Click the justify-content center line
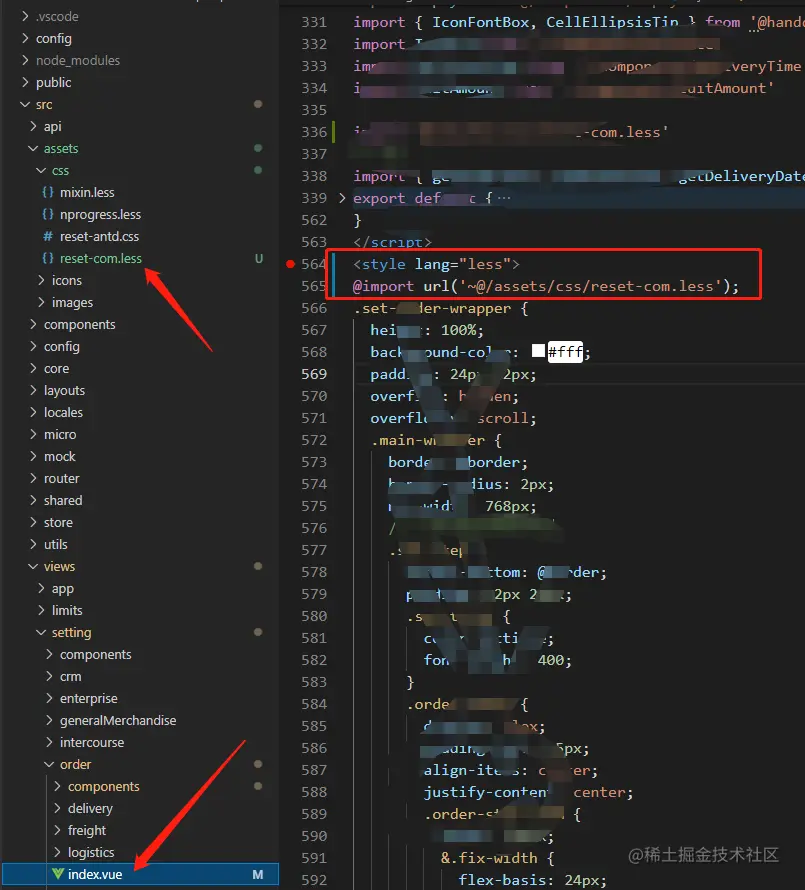This screenshot has width=805, height=890. click(529, 792)
